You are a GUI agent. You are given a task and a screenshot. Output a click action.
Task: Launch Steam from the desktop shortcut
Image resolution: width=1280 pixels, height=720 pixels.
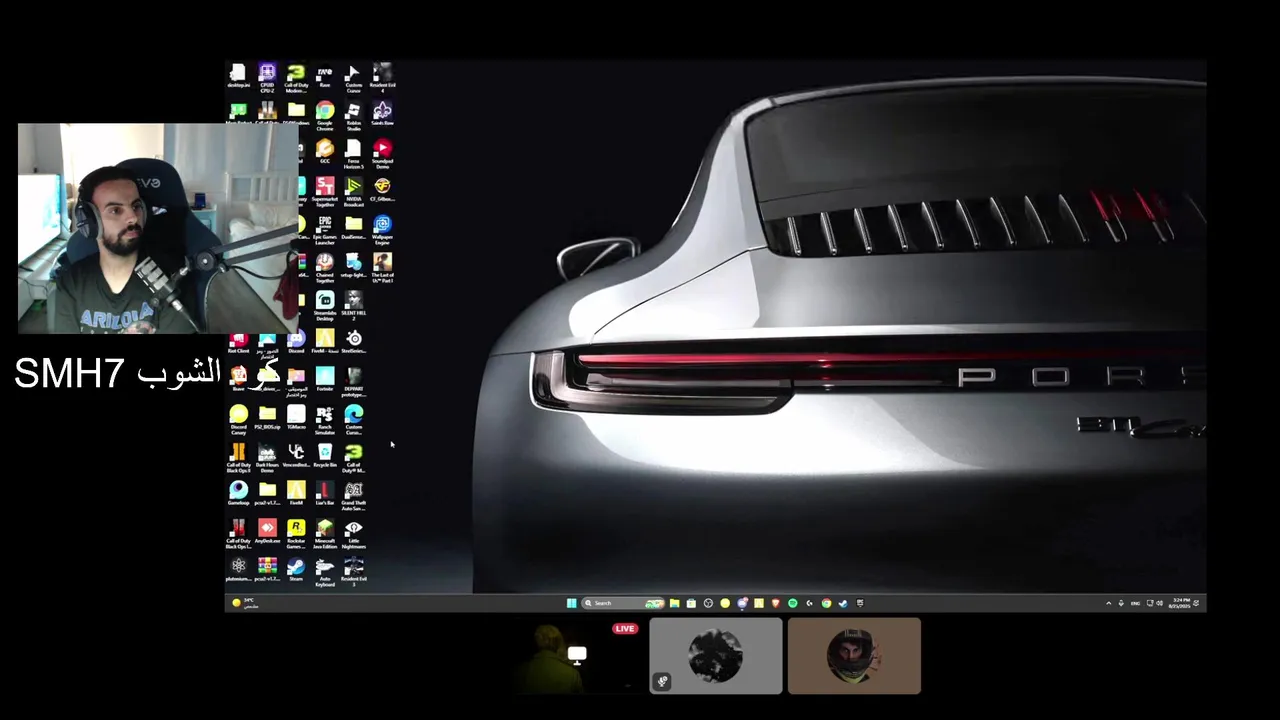pos(296,570)
